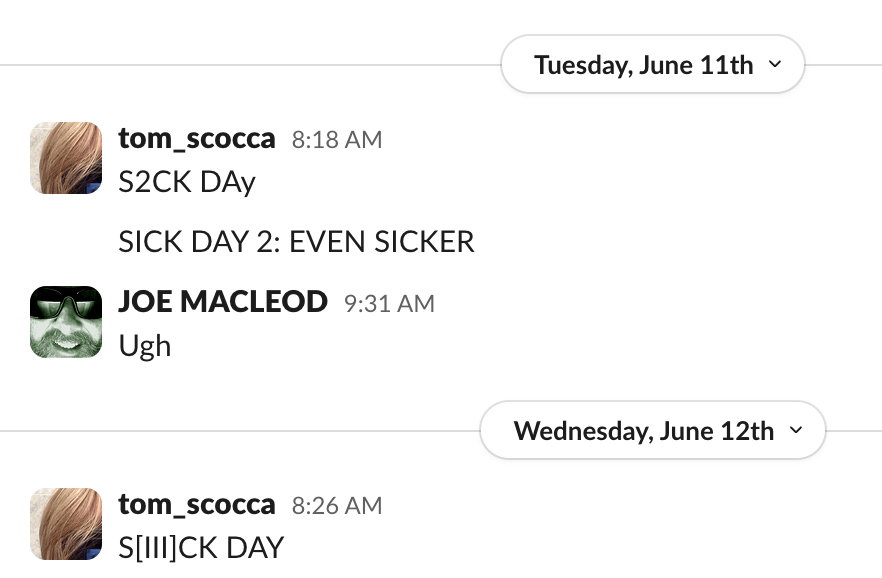Open tom_scocca's profile from the 8:26 AM message
Image resolution: width=882 pixels, height=578 pixels.
coord(197,505)
